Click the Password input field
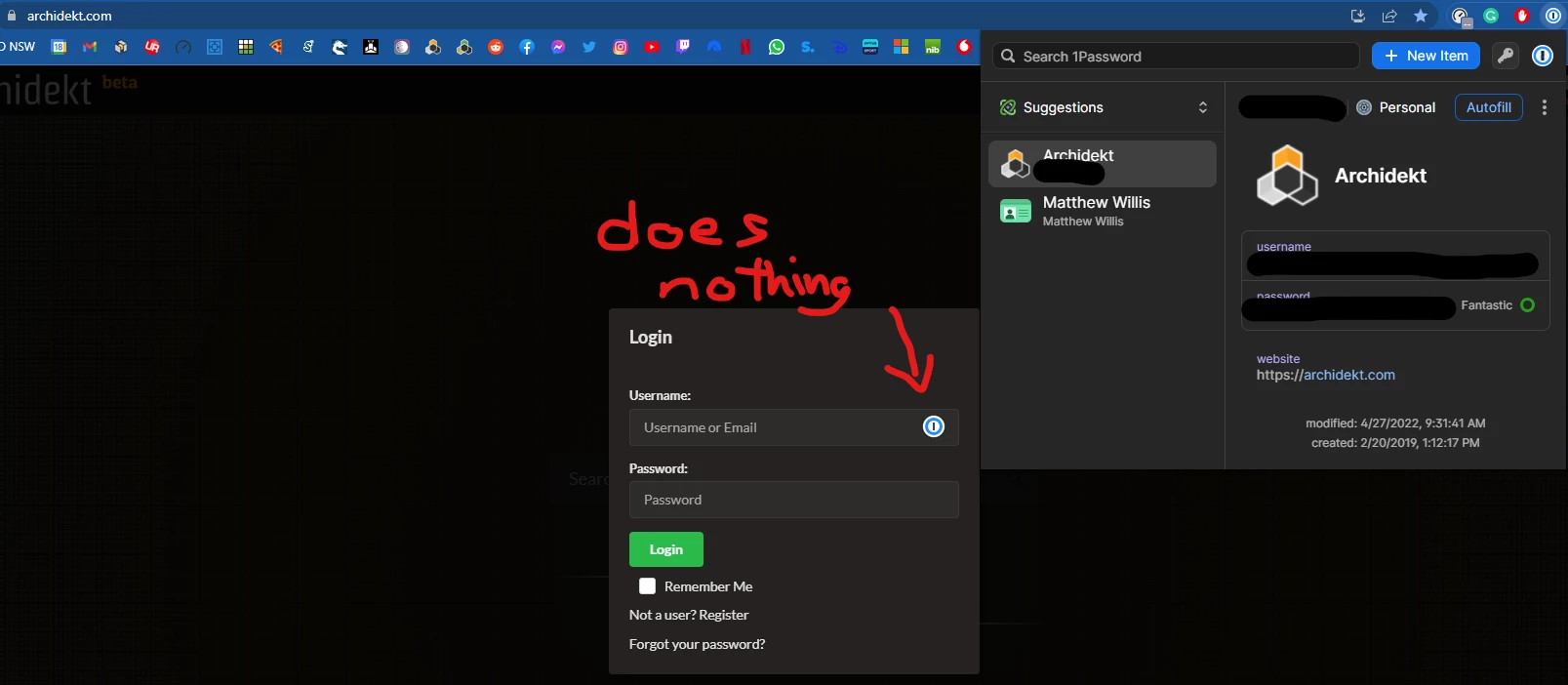 (x=793, y=500)
